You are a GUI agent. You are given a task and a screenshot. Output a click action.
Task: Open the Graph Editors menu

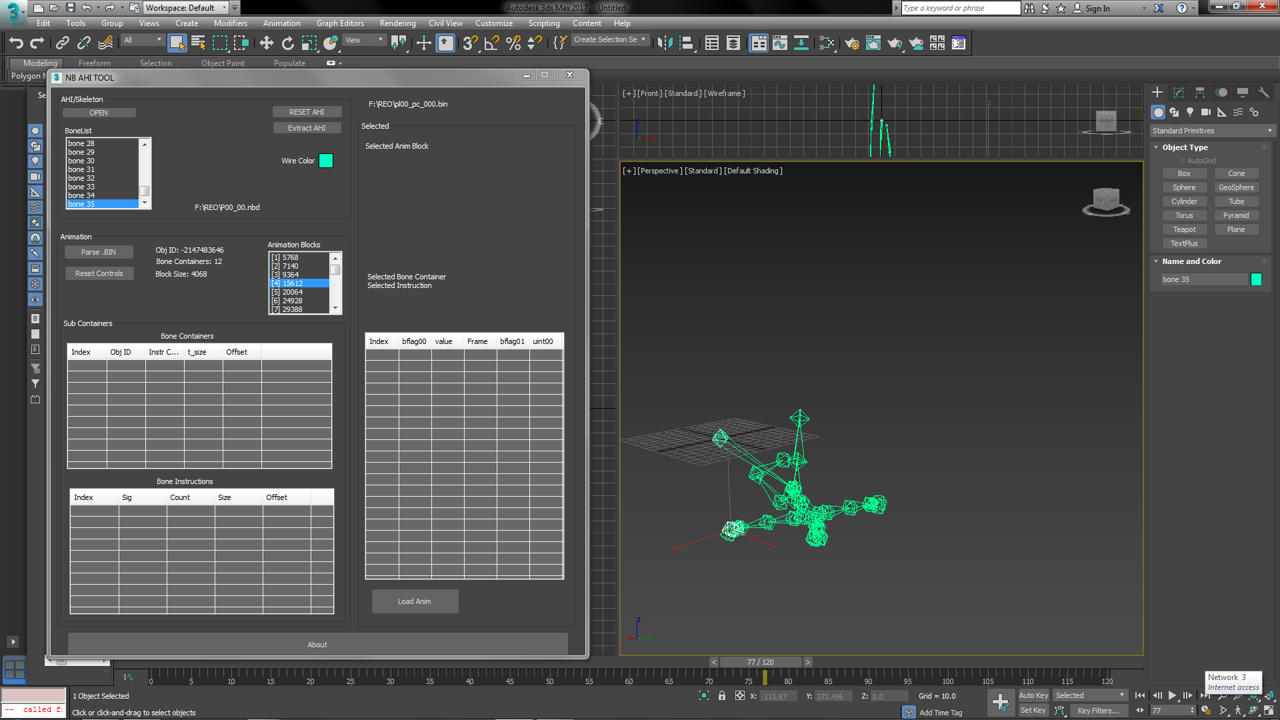click(340, 23)
